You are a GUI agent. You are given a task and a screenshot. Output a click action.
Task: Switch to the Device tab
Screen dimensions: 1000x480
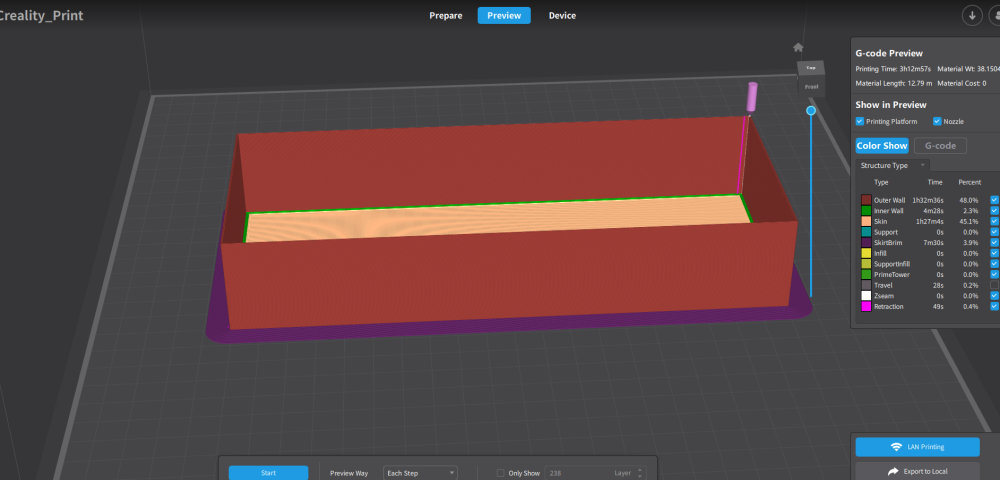[x=562, y=15]
